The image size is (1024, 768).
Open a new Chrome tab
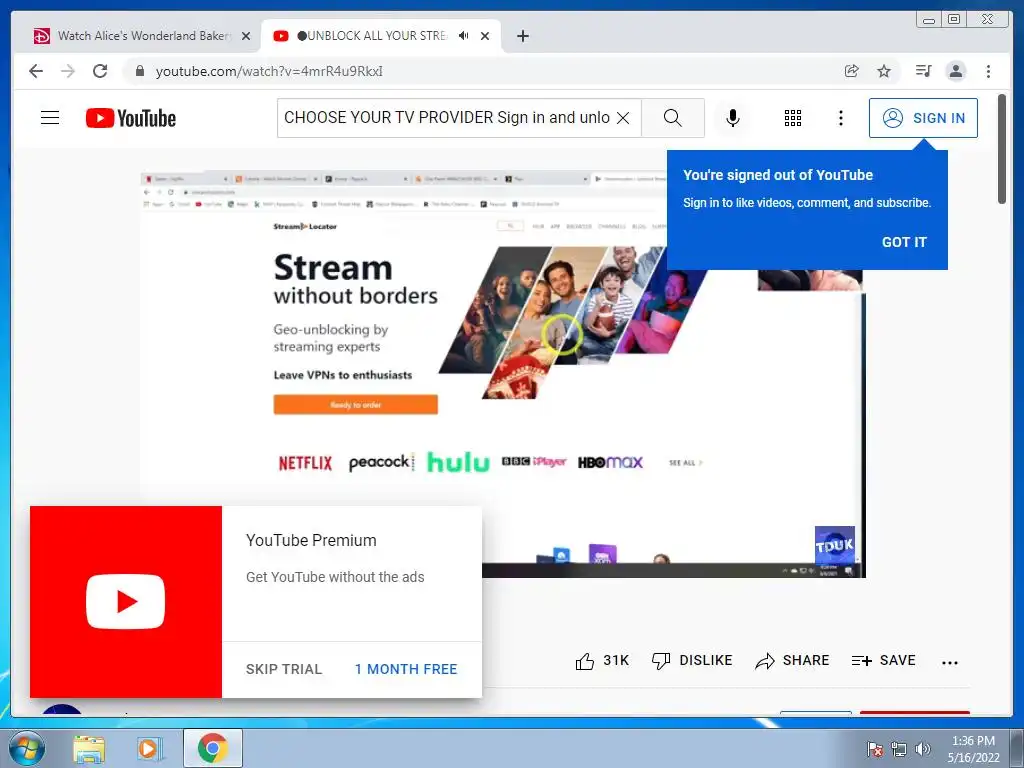point(522,36)
